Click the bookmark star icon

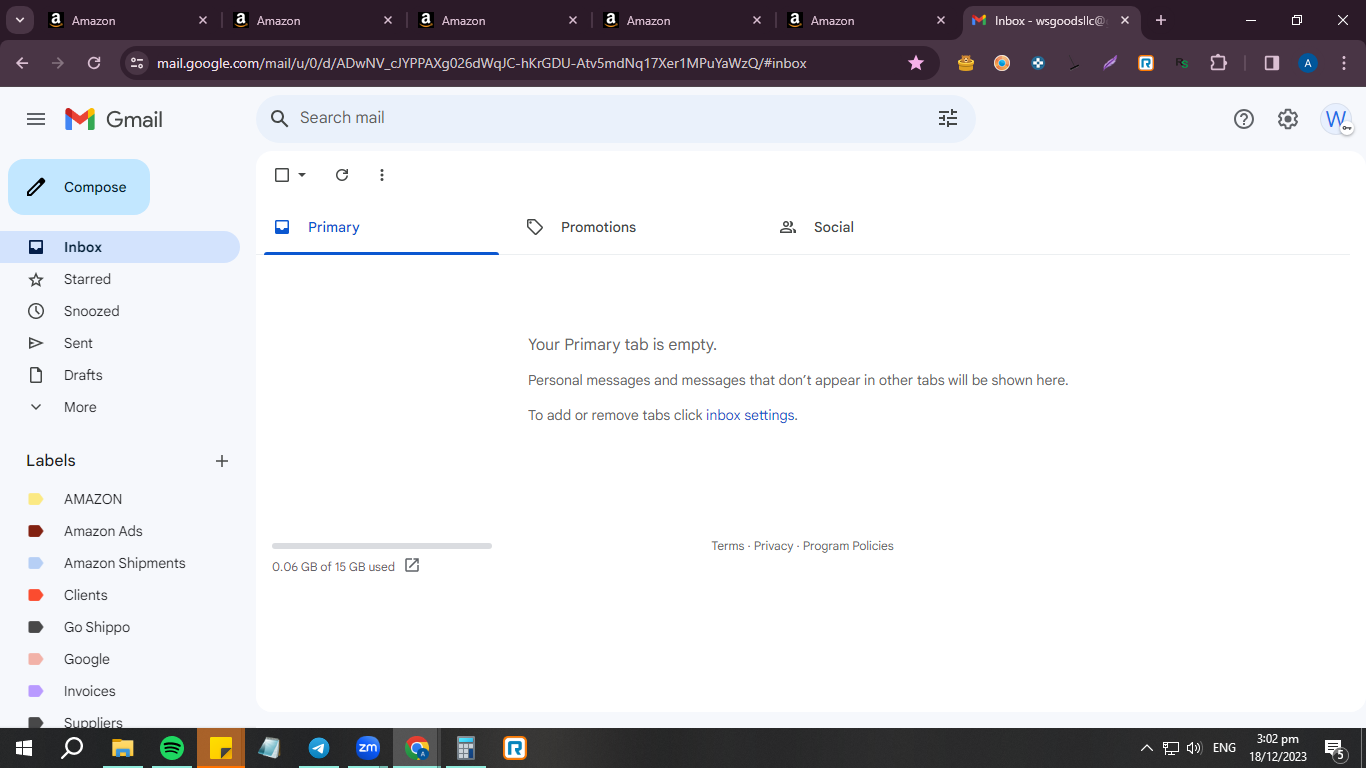point(916,63)
